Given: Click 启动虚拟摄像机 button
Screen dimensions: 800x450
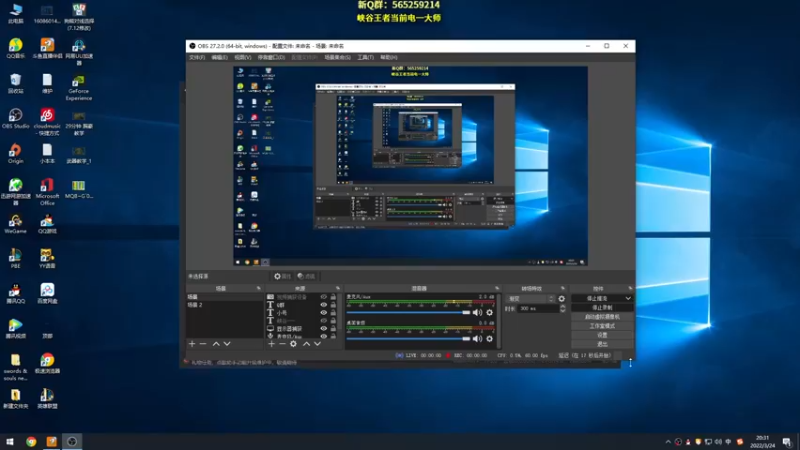Looking at the screenshot, I should [x=602, y=317].
